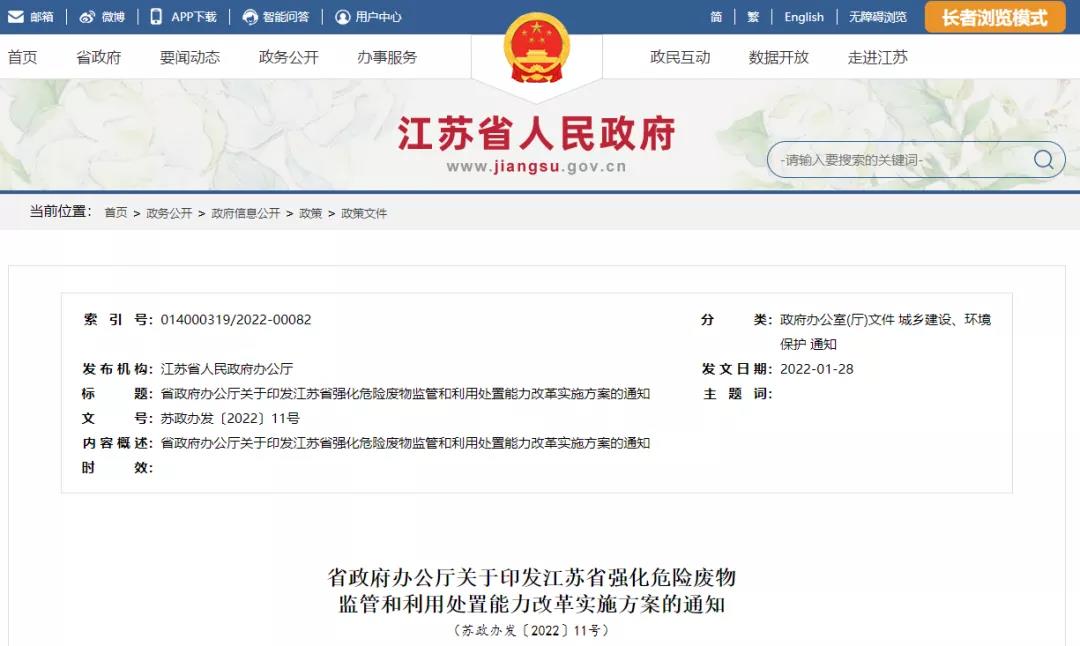Go to 走进江苏 section
The height and width of the screenshot is (646, 1080).
point(878,57)
